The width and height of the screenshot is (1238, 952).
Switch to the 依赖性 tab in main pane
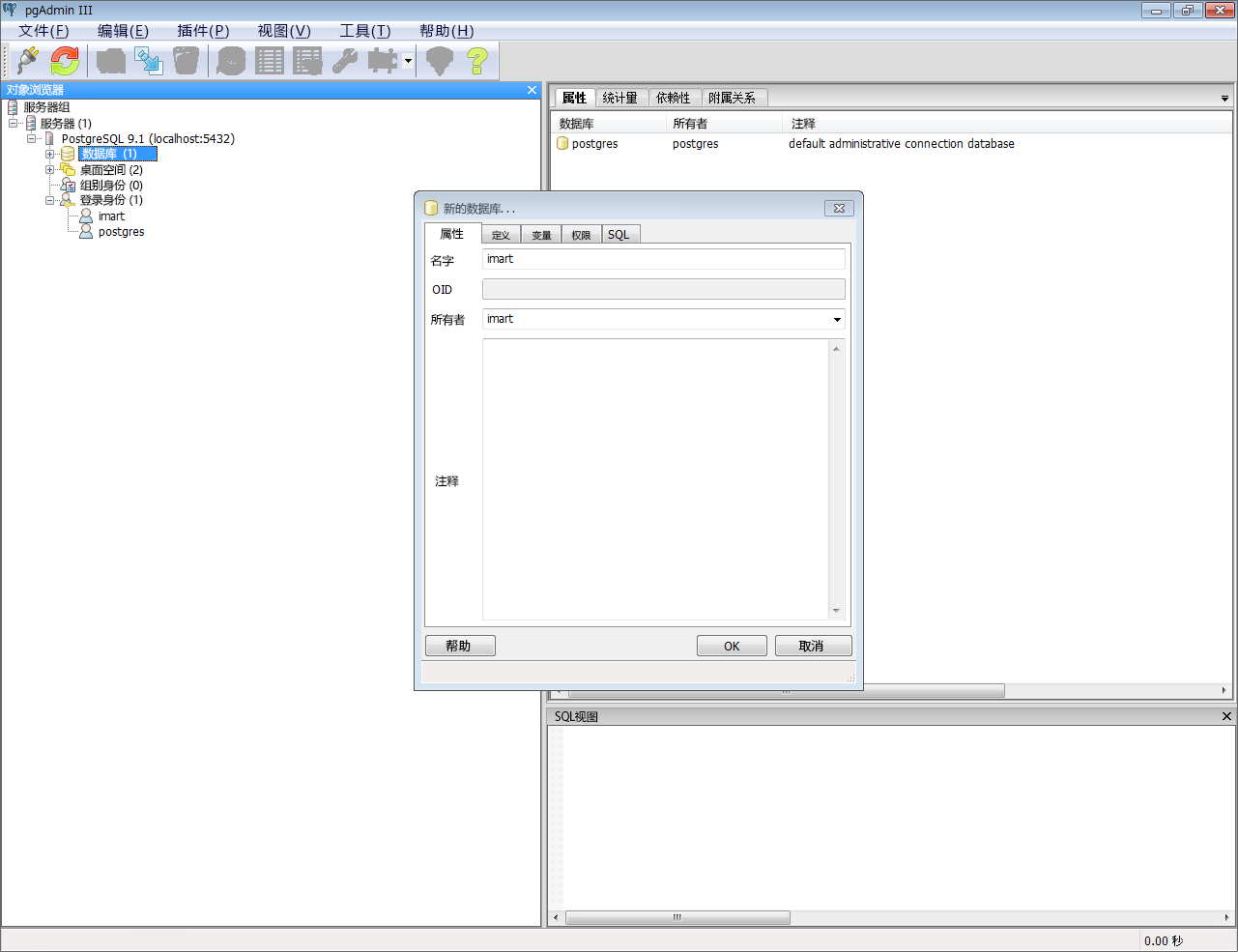[x=674, y=98]
